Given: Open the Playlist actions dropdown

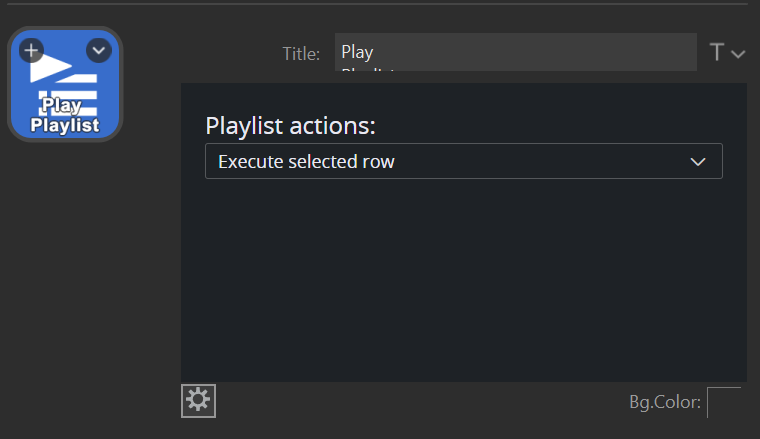Looking at the screenshot, I should click(x=463, y=161).
